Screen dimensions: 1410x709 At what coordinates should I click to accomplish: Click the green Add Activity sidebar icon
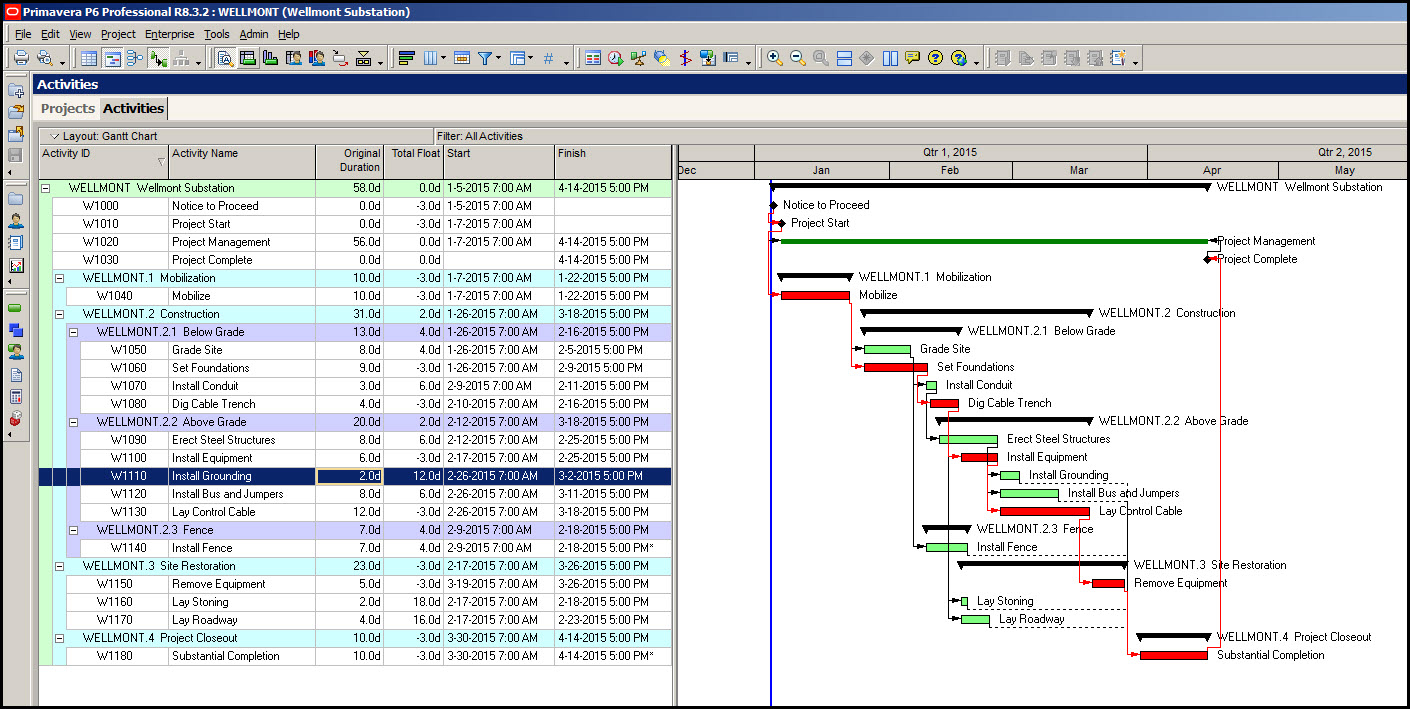click(16, 307)
